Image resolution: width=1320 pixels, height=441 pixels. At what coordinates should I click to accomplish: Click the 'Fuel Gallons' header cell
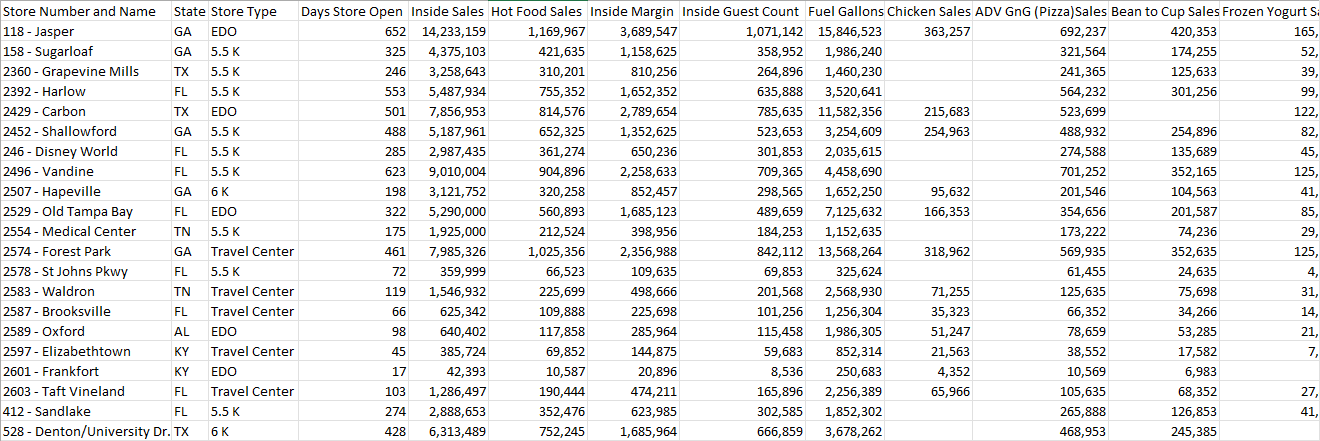pos(847,12)
